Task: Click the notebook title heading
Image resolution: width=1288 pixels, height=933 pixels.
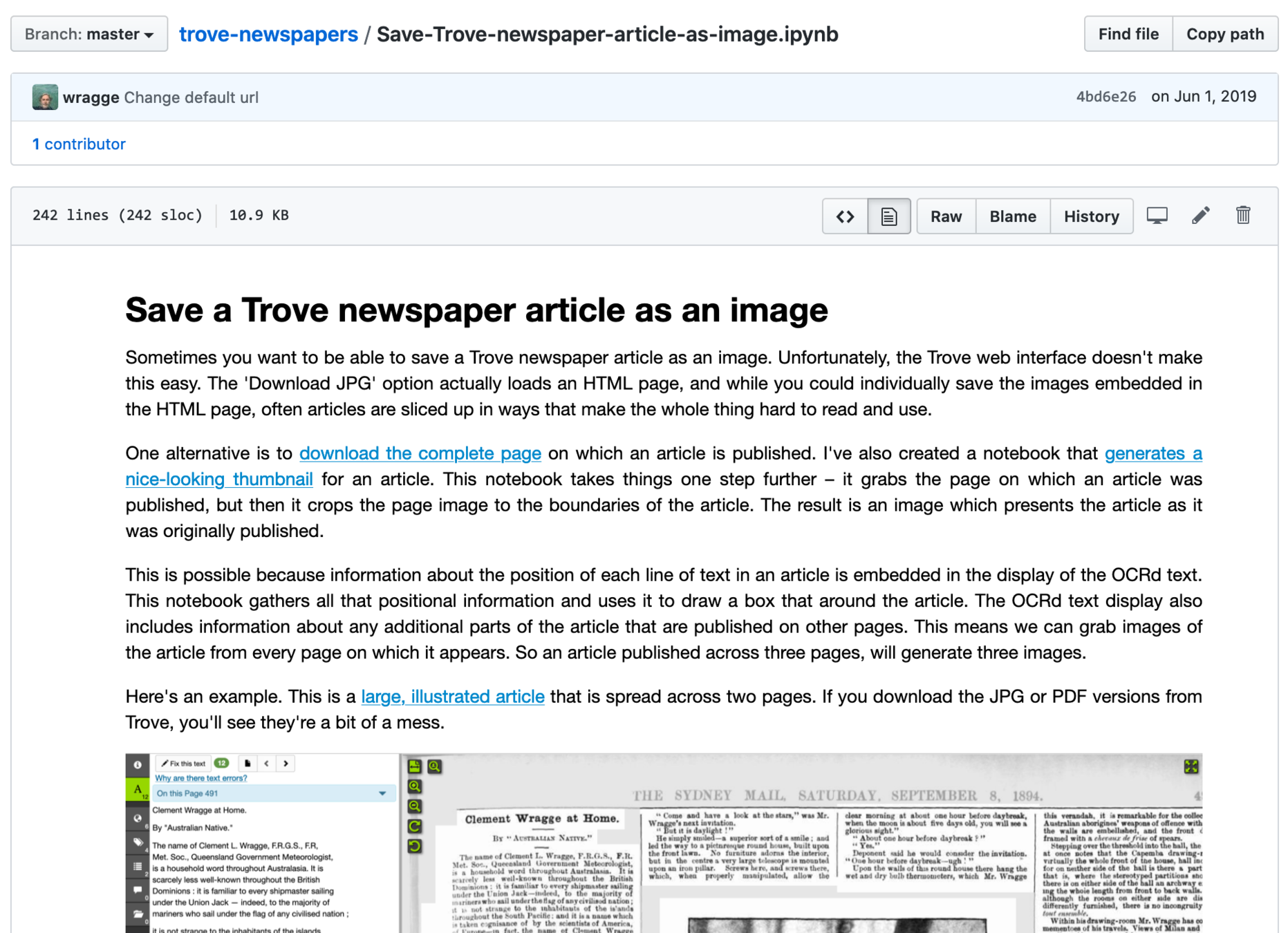Action: [476, 310]
